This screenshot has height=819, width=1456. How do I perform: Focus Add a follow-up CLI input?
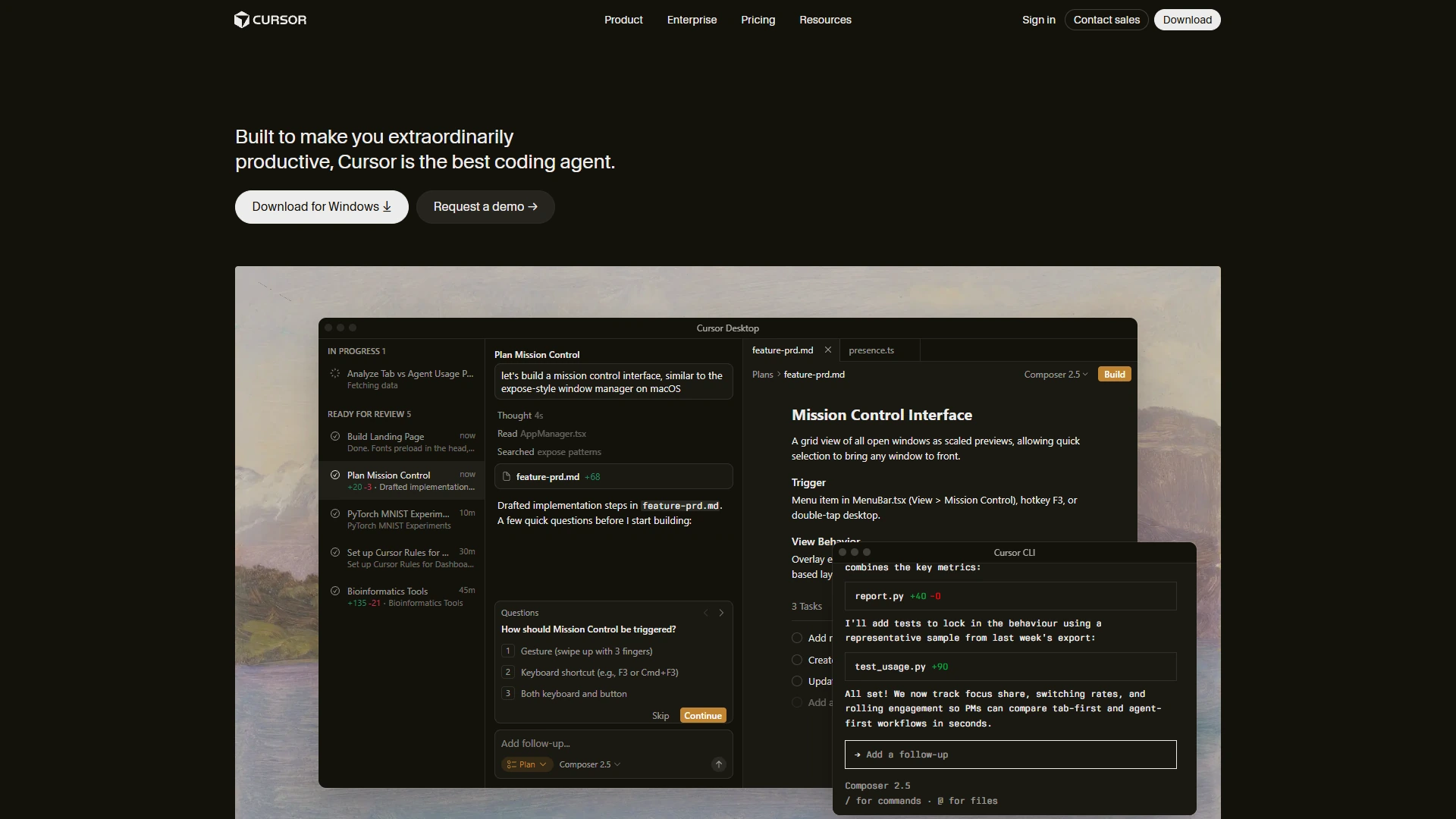[1010, 755]
